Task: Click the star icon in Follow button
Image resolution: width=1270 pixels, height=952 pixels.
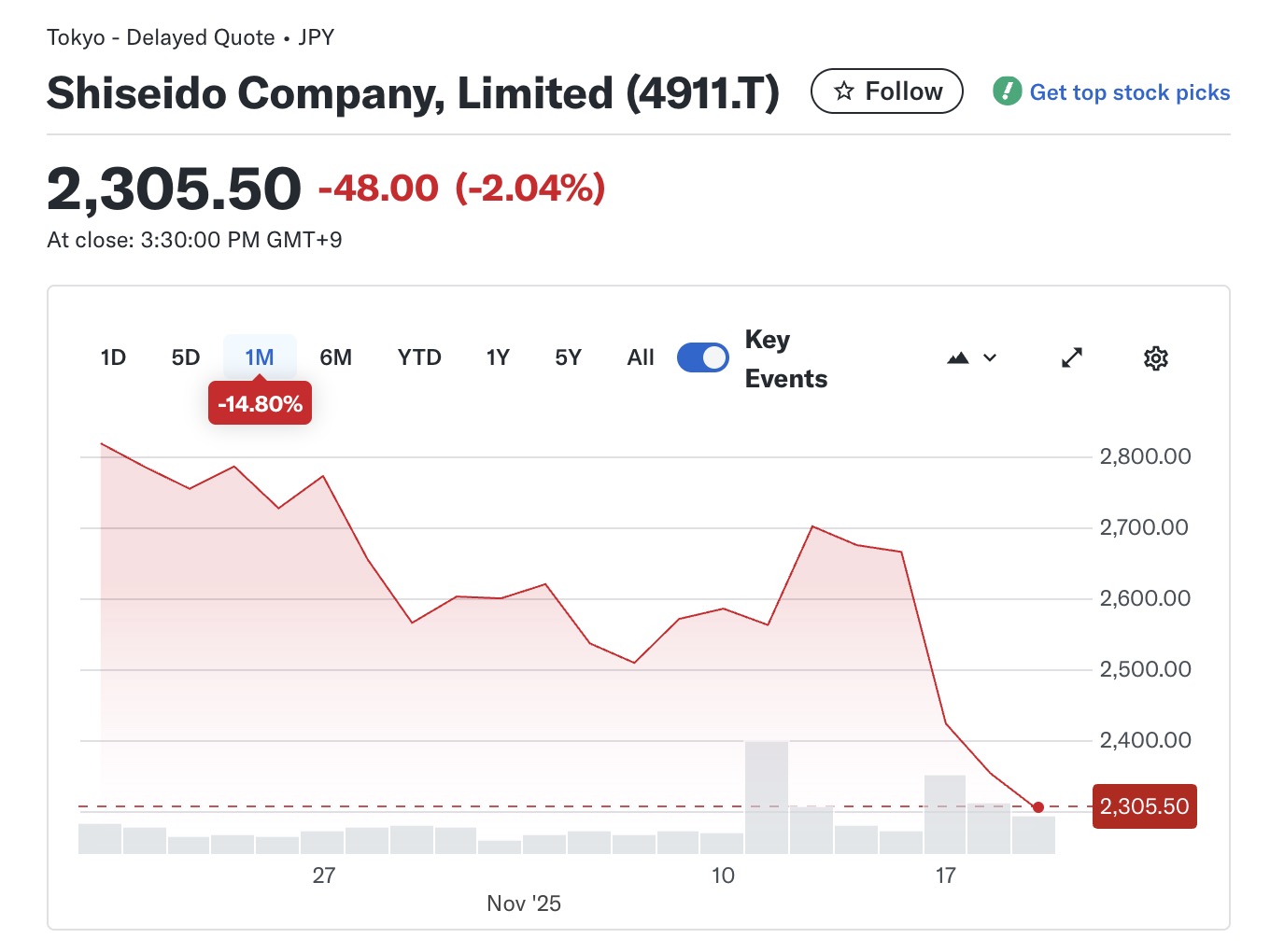Action: (844, 91)
